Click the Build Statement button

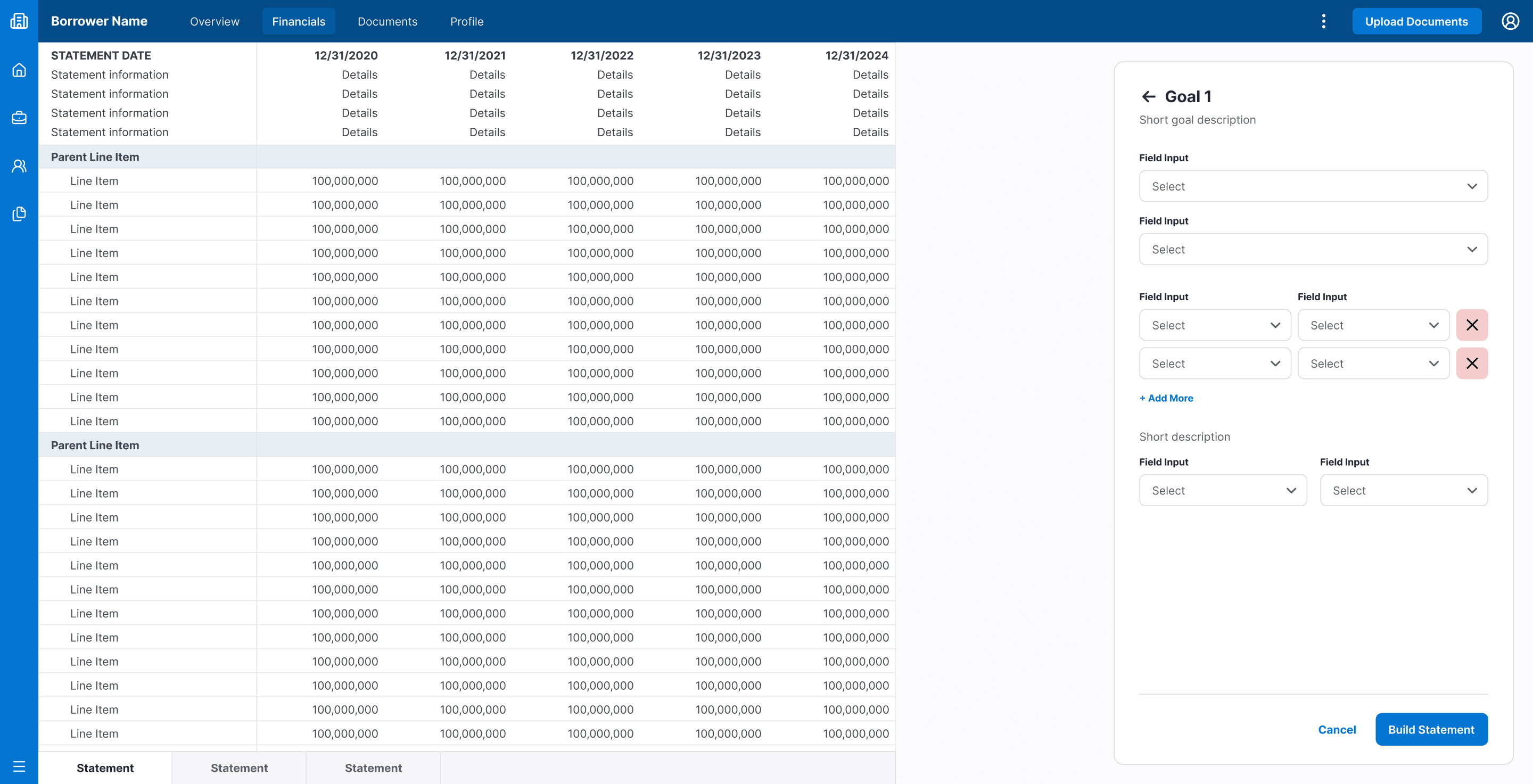[x=1431, y=729]
